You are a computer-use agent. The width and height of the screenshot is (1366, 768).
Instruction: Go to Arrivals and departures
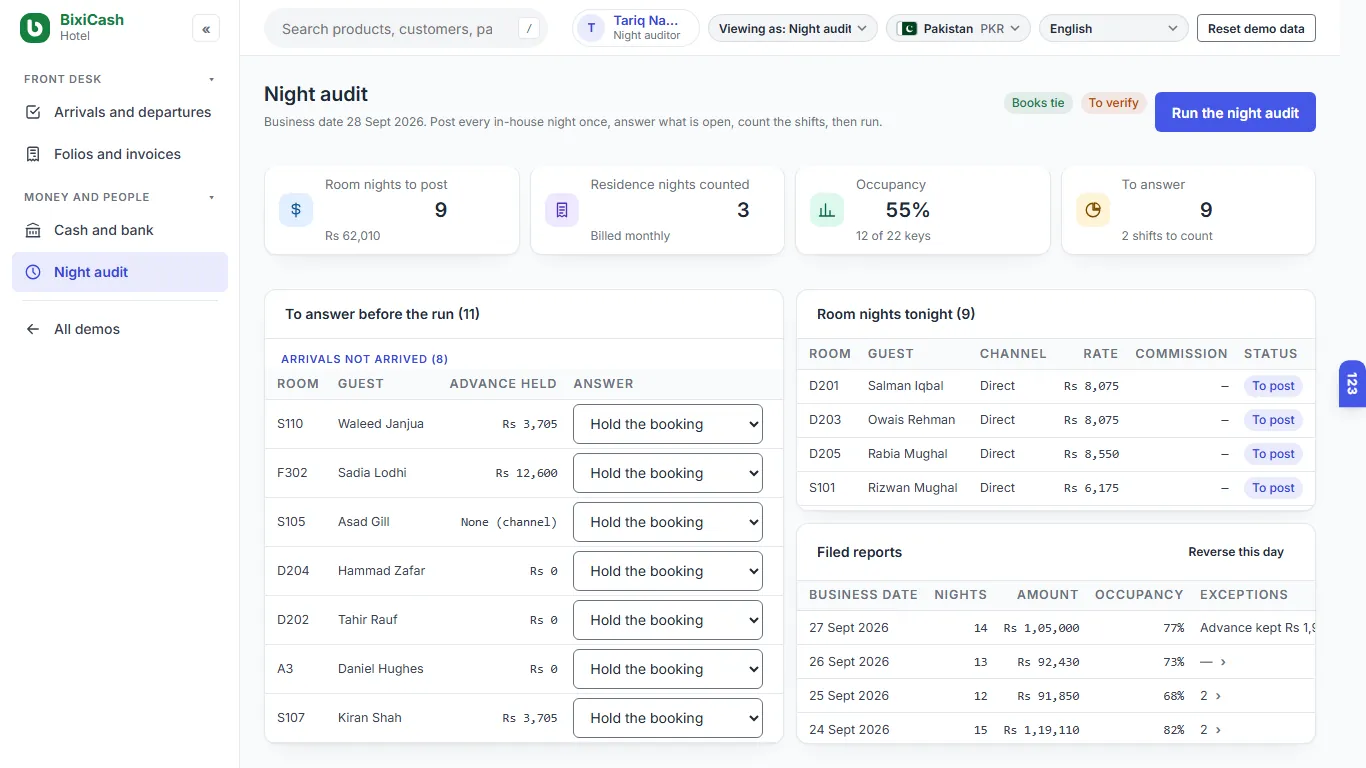(x=120, y=112)
